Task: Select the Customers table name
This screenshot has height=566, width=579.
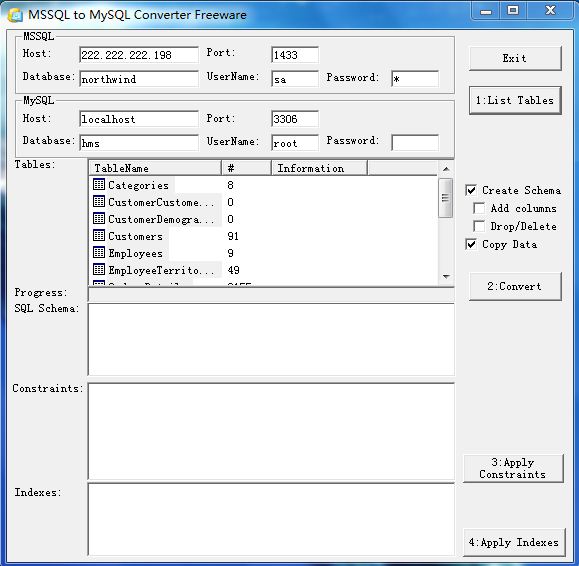Action: click(x=136, y=236)
